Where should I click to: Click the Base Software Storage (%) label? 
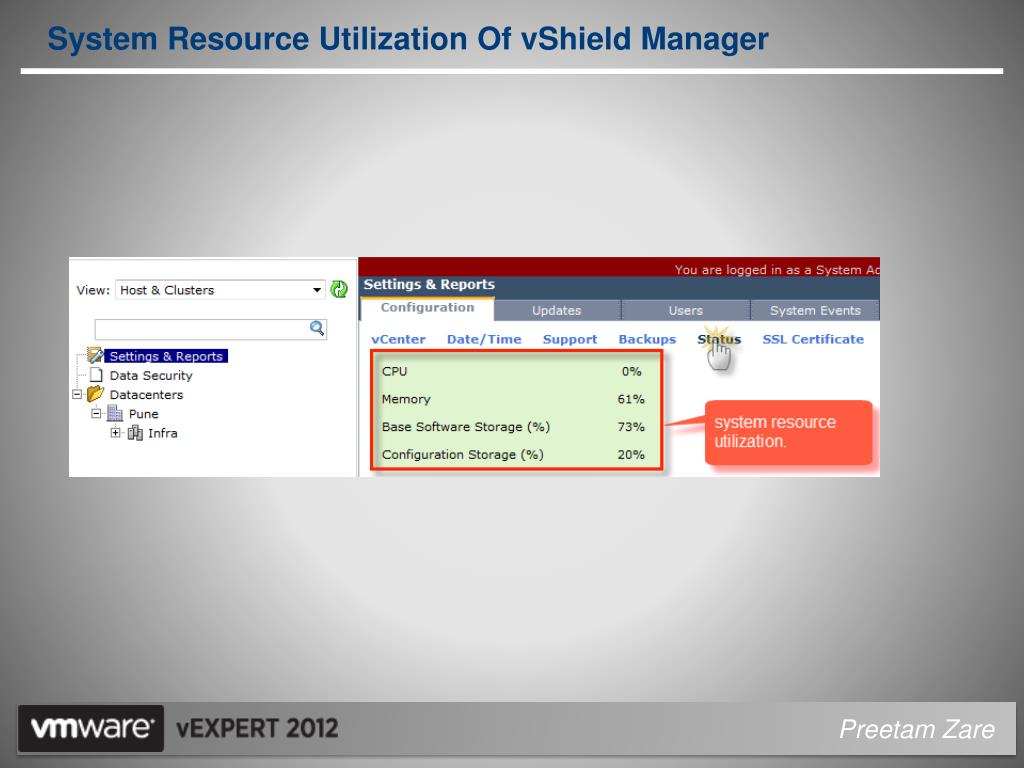point(466,427)
